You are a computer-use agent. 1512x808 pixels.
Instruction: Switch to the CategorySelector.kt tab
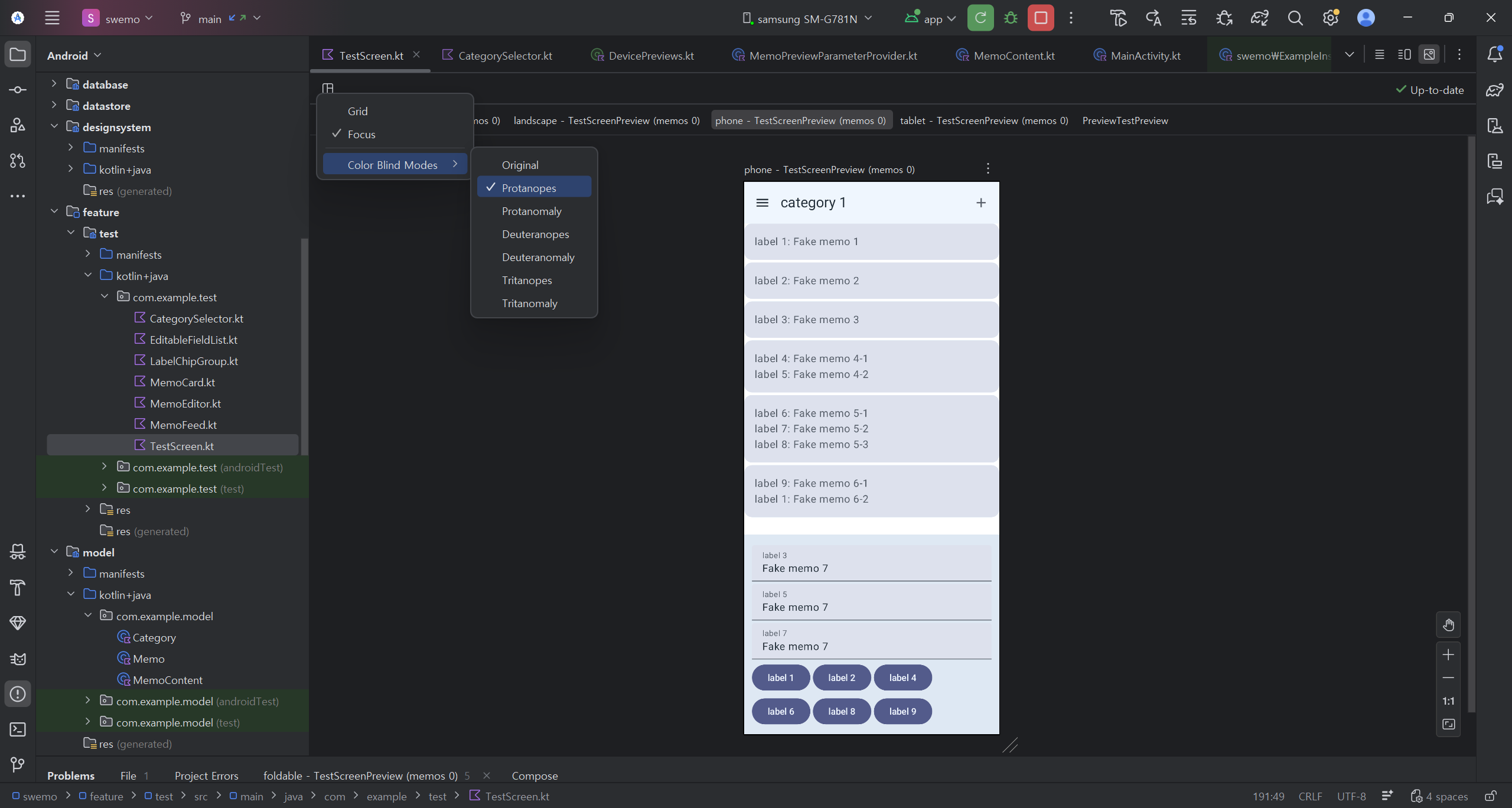coord(504,56)
